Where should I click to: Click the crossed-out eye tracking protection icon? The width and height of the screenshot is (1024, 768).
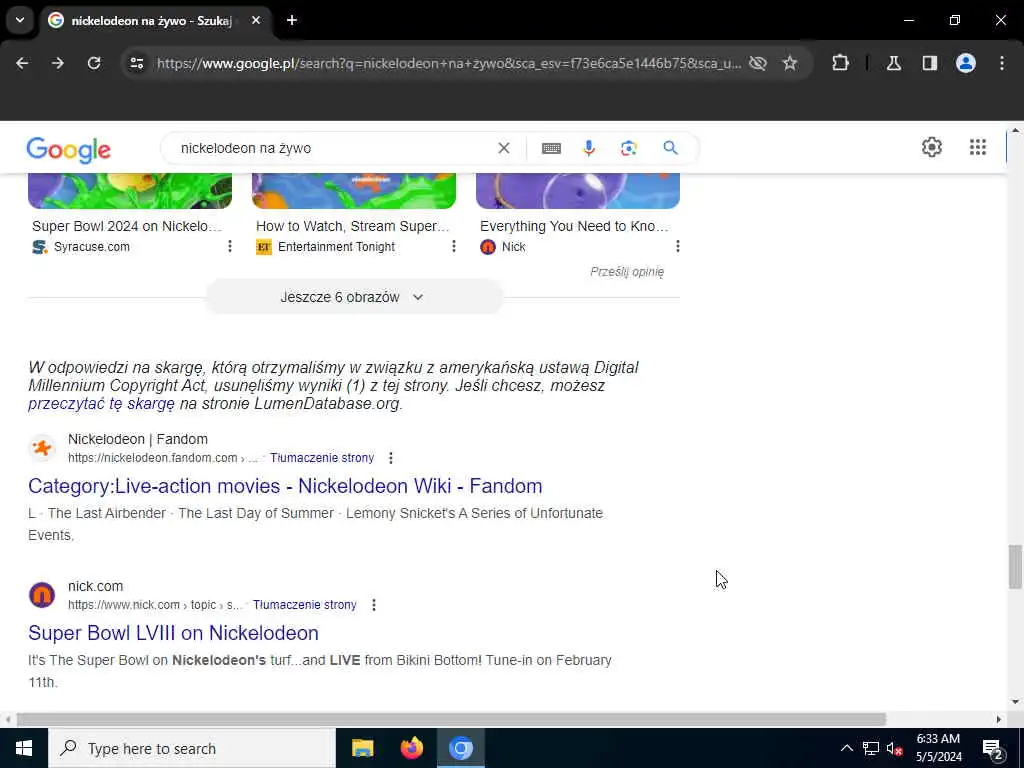coord(758,63)
